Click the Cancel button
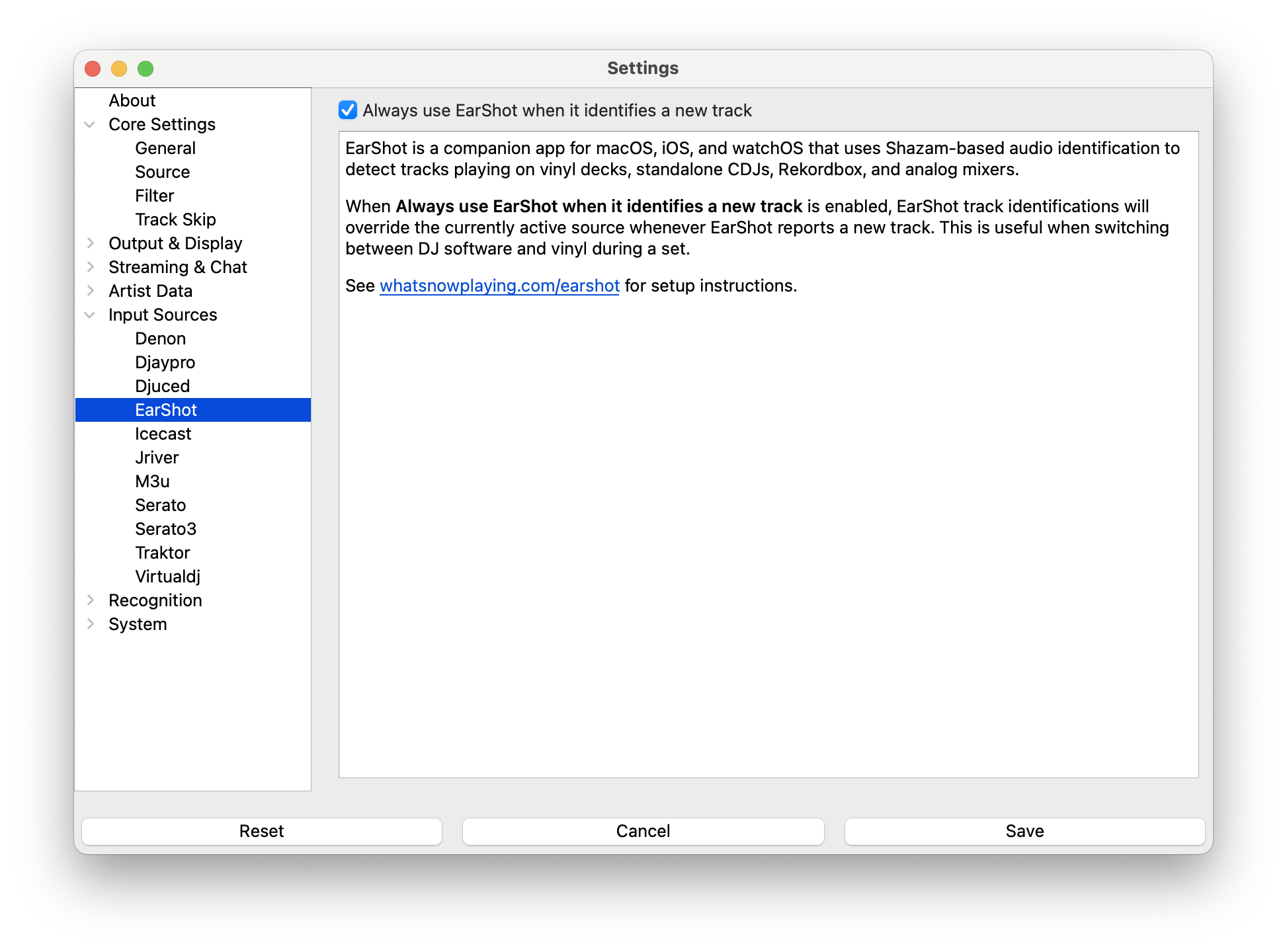1287x952 pixels. (x=643, y=831)
